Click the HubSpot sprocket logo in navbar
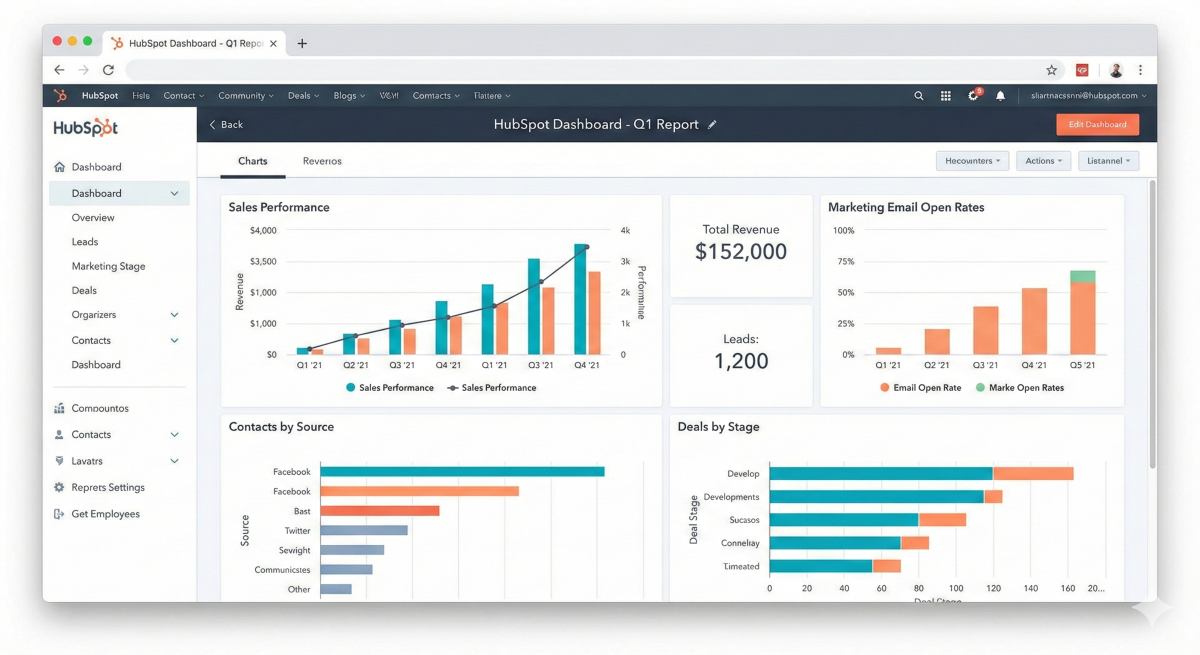1200x655 pixels. [60, 95]
